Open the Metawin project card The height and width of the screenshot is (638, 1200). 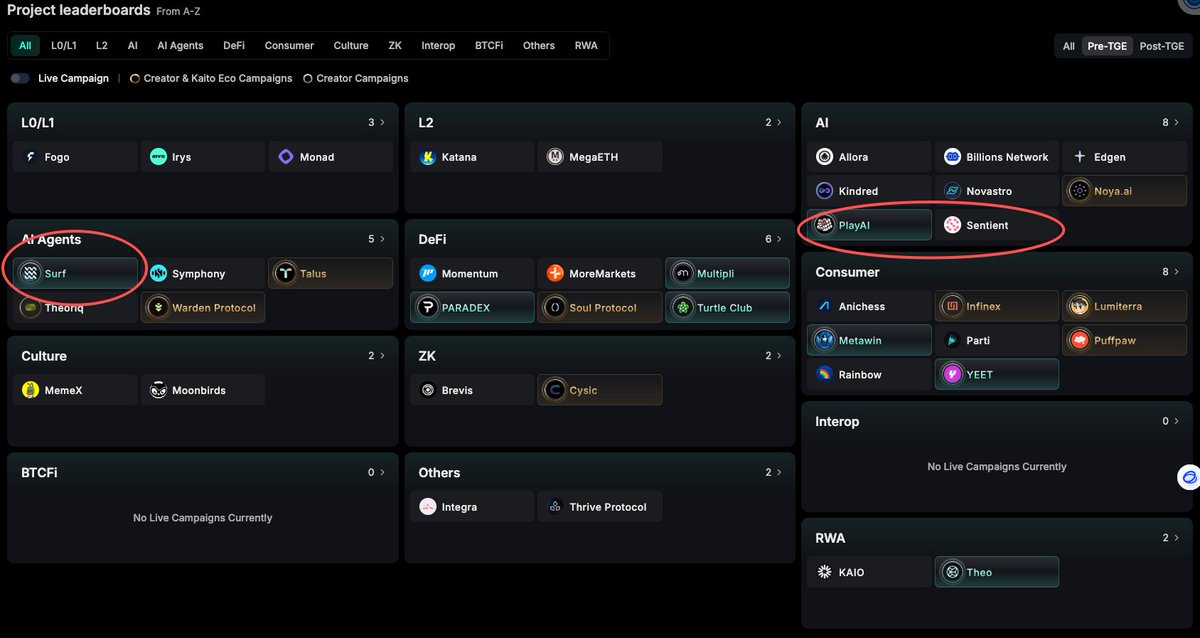(869, 340)
